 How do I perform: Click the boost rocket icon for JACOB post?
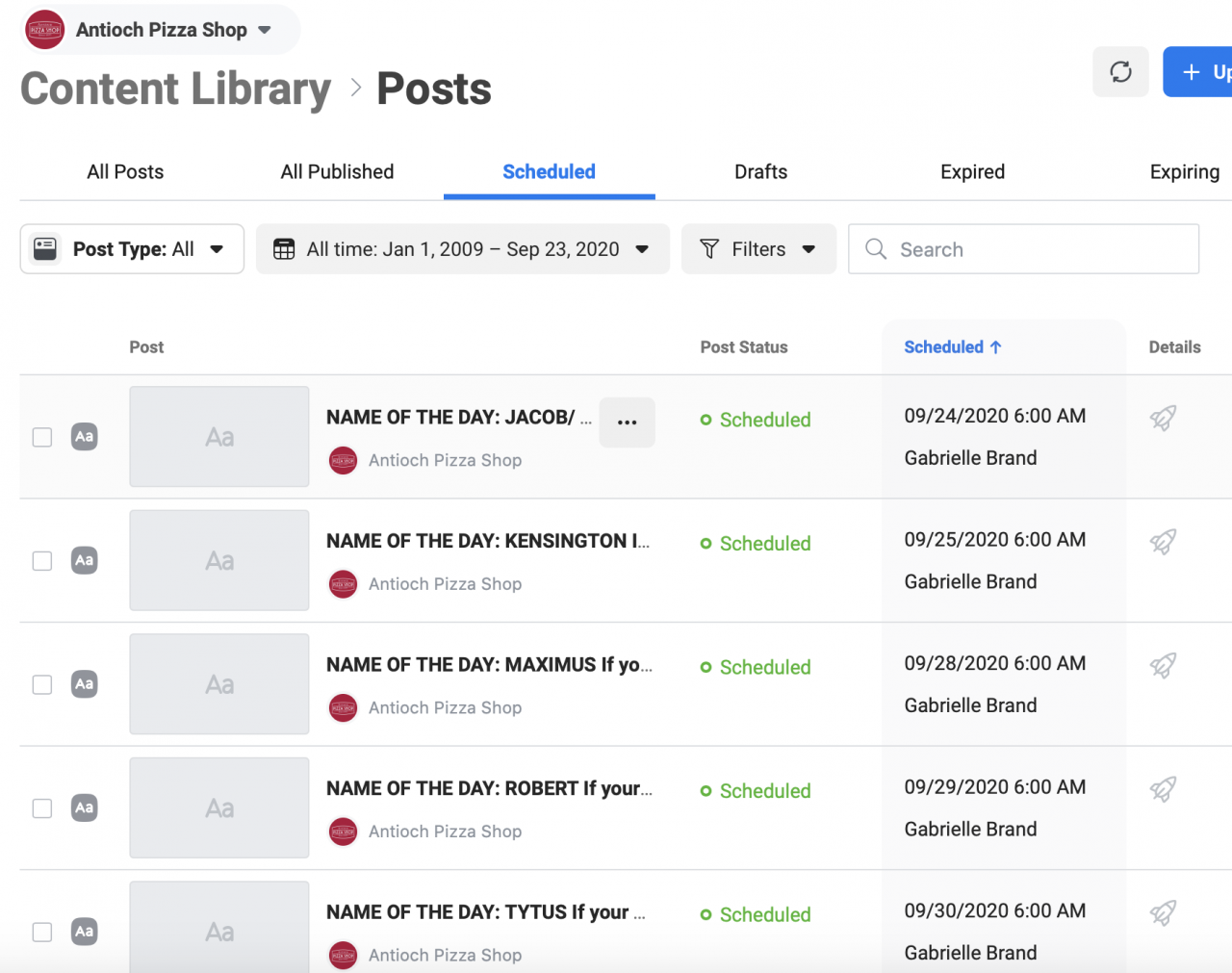coord(1163,418)
